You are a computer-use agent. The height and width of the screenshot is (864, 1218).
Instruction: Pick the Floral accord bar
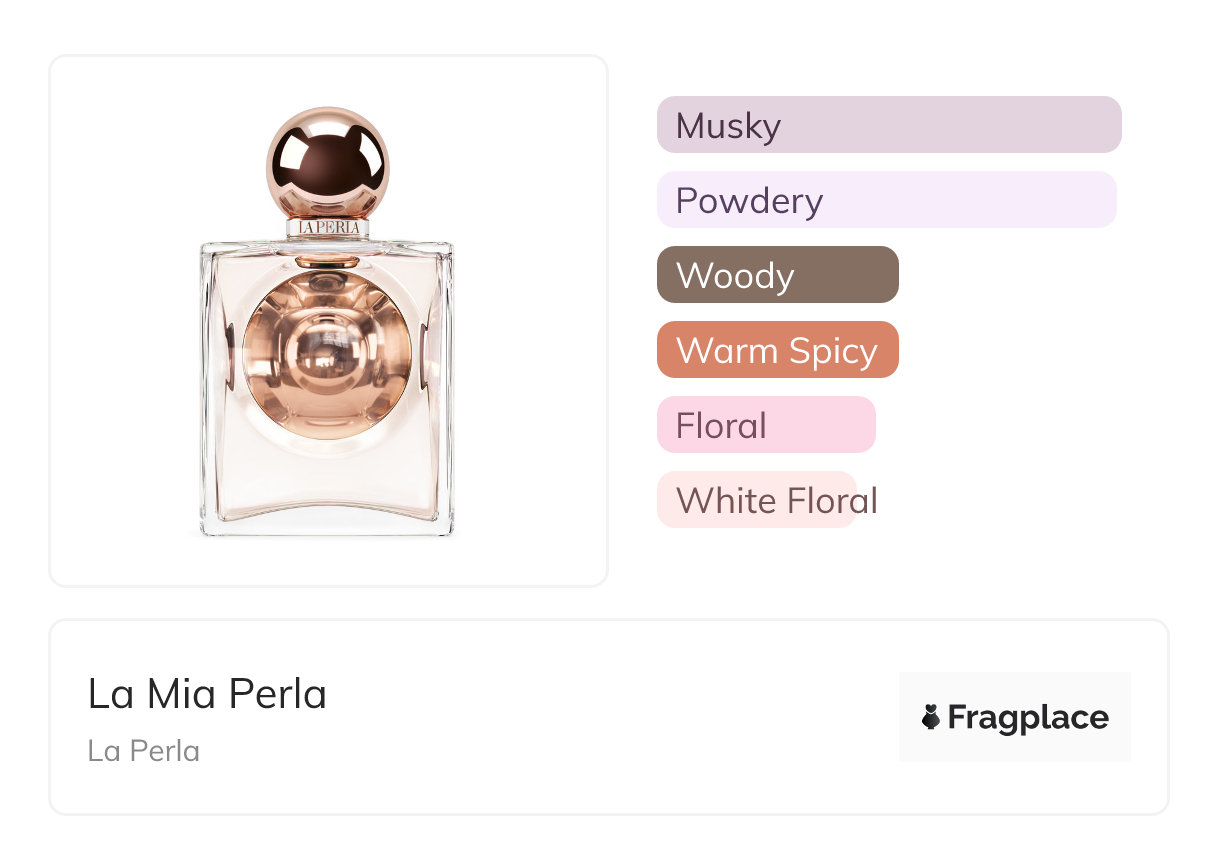point(766,425)
